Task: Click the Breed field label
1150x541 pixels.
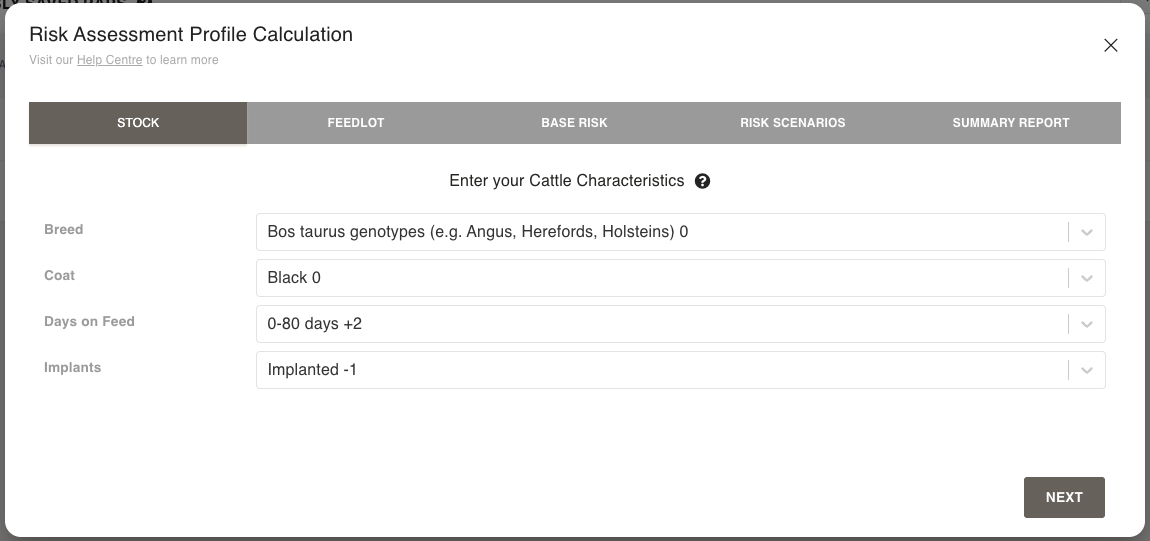Action: point(64,229)
